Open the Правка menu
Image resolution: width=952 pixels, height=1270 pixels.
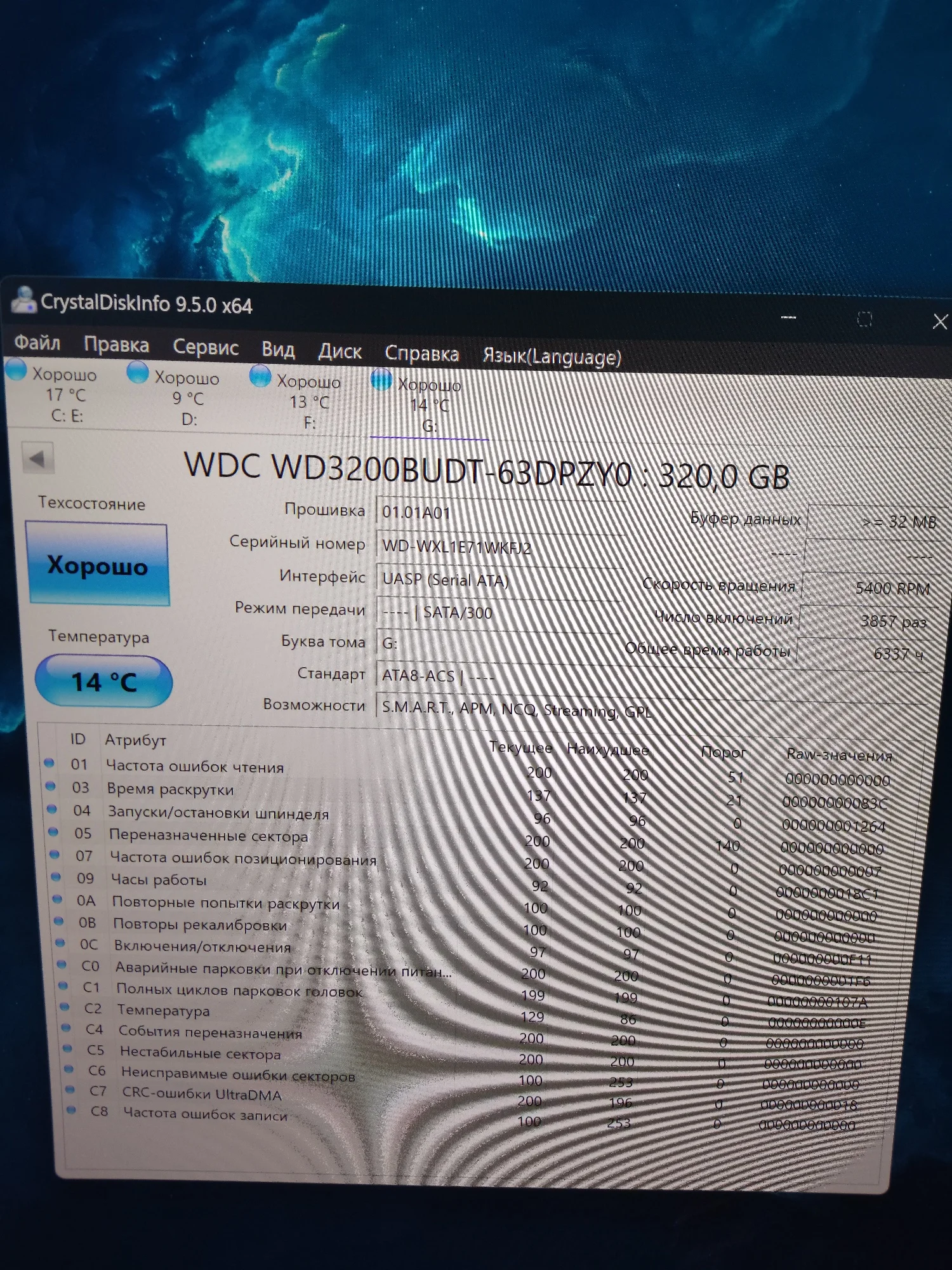pos(117,345)
